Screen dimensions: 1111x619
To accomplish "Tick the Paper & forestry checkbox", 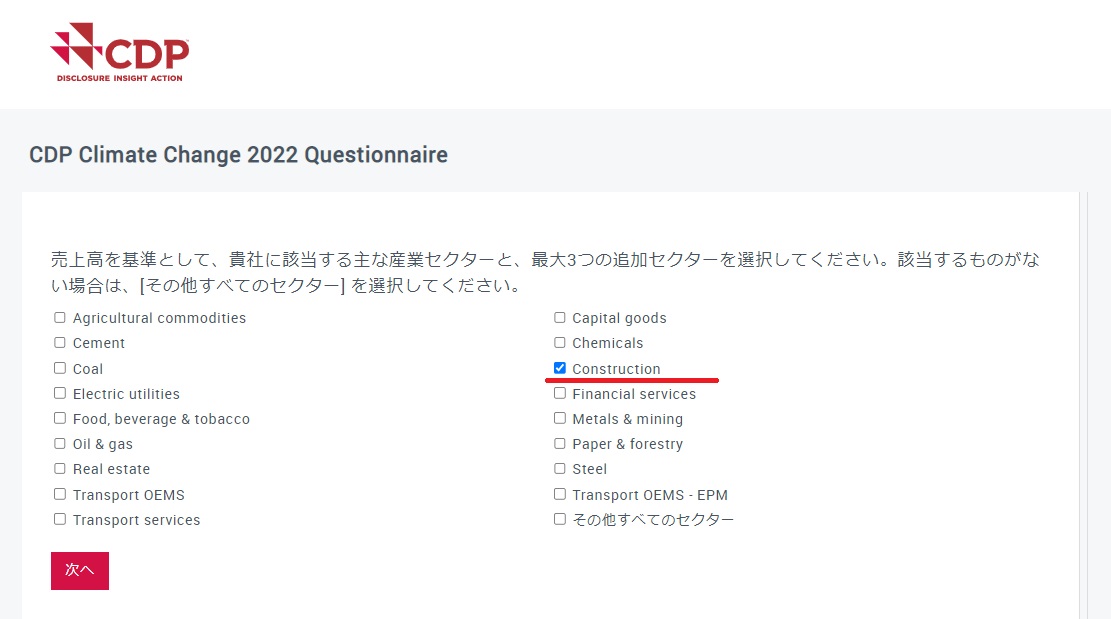I will pyautogui.click(x=560, y=444).
